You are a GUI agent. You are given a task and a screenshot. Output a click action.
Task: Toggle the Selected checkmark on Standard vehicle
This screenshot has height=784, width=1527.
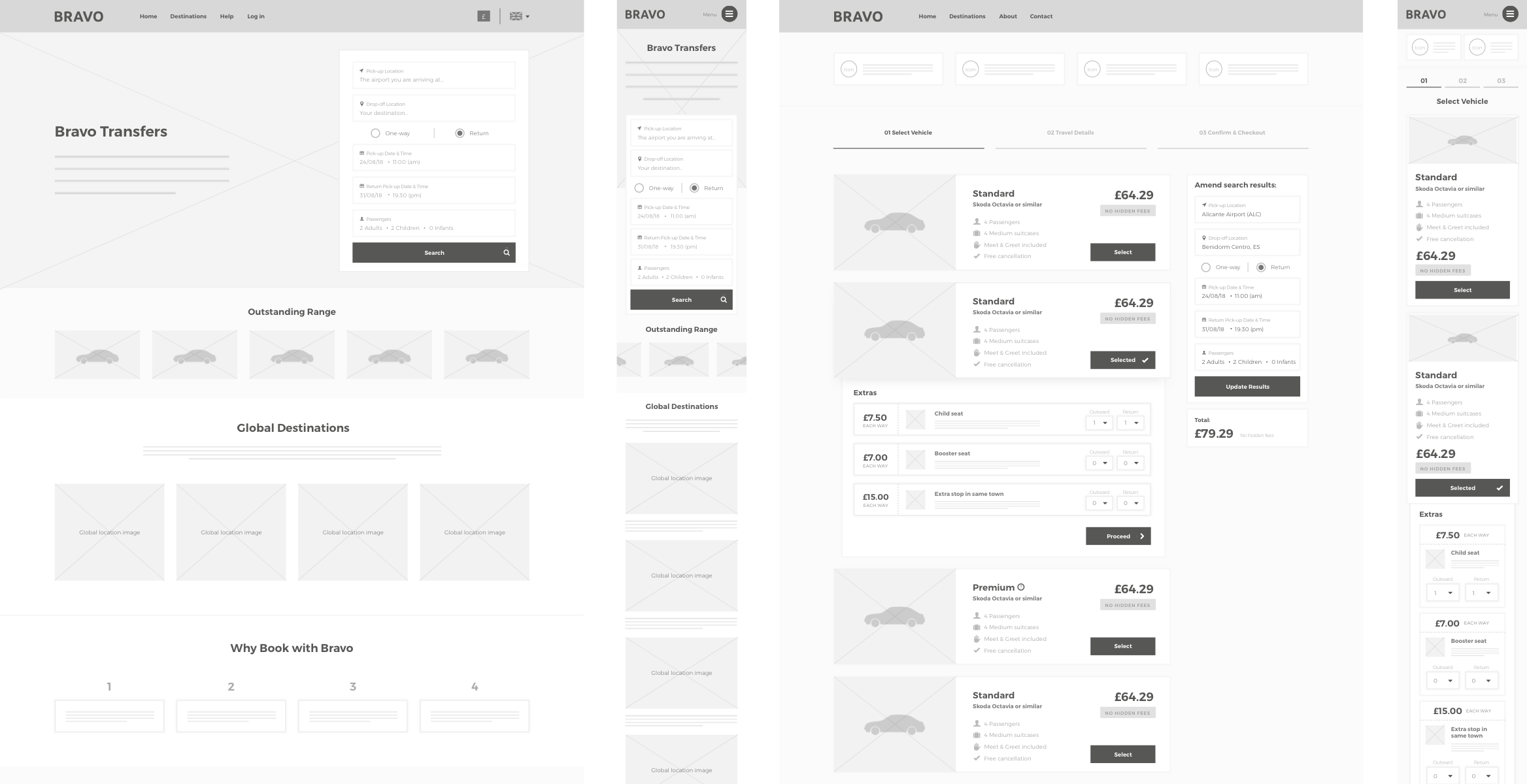(1121, 359)
